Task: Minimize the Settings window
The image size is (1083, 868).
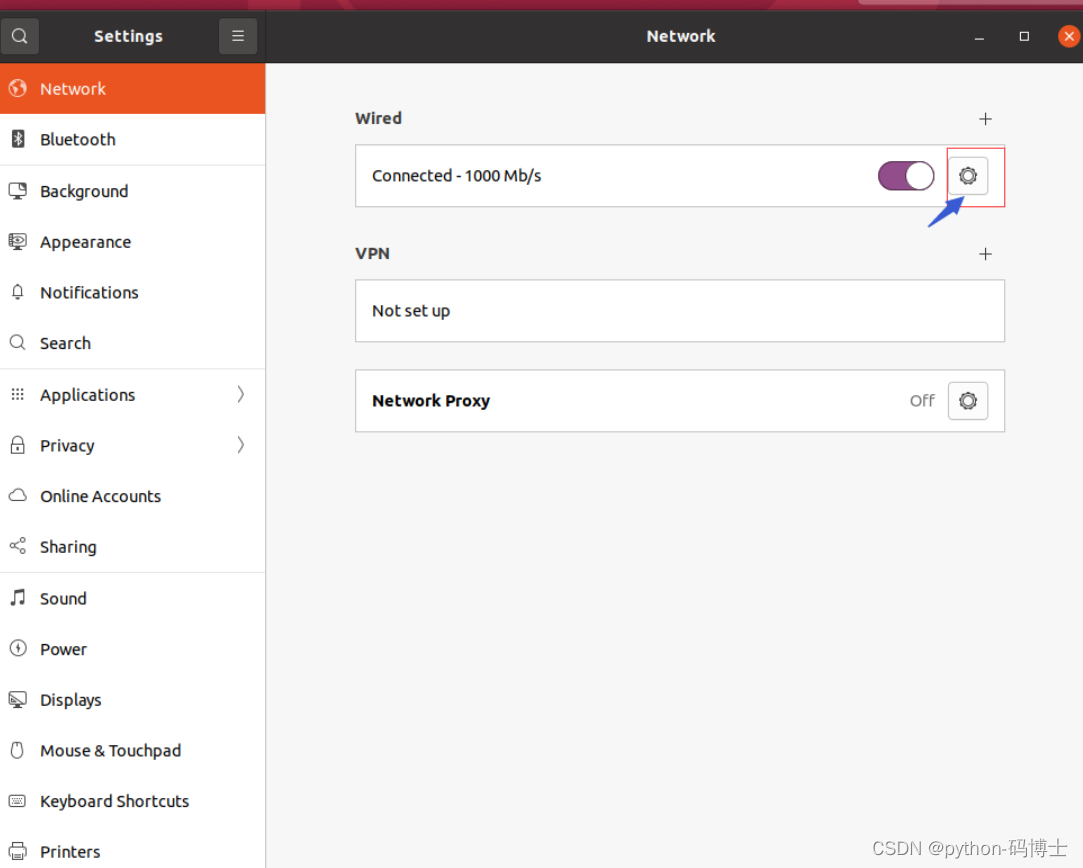Action: 979,37
